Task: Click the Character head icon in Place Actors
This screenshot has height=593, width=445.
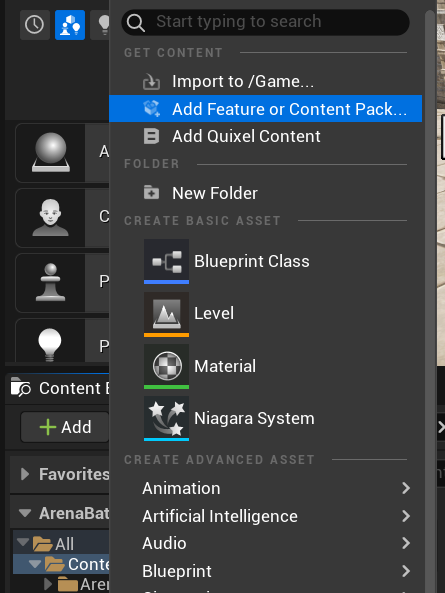Action: (50, 217)
